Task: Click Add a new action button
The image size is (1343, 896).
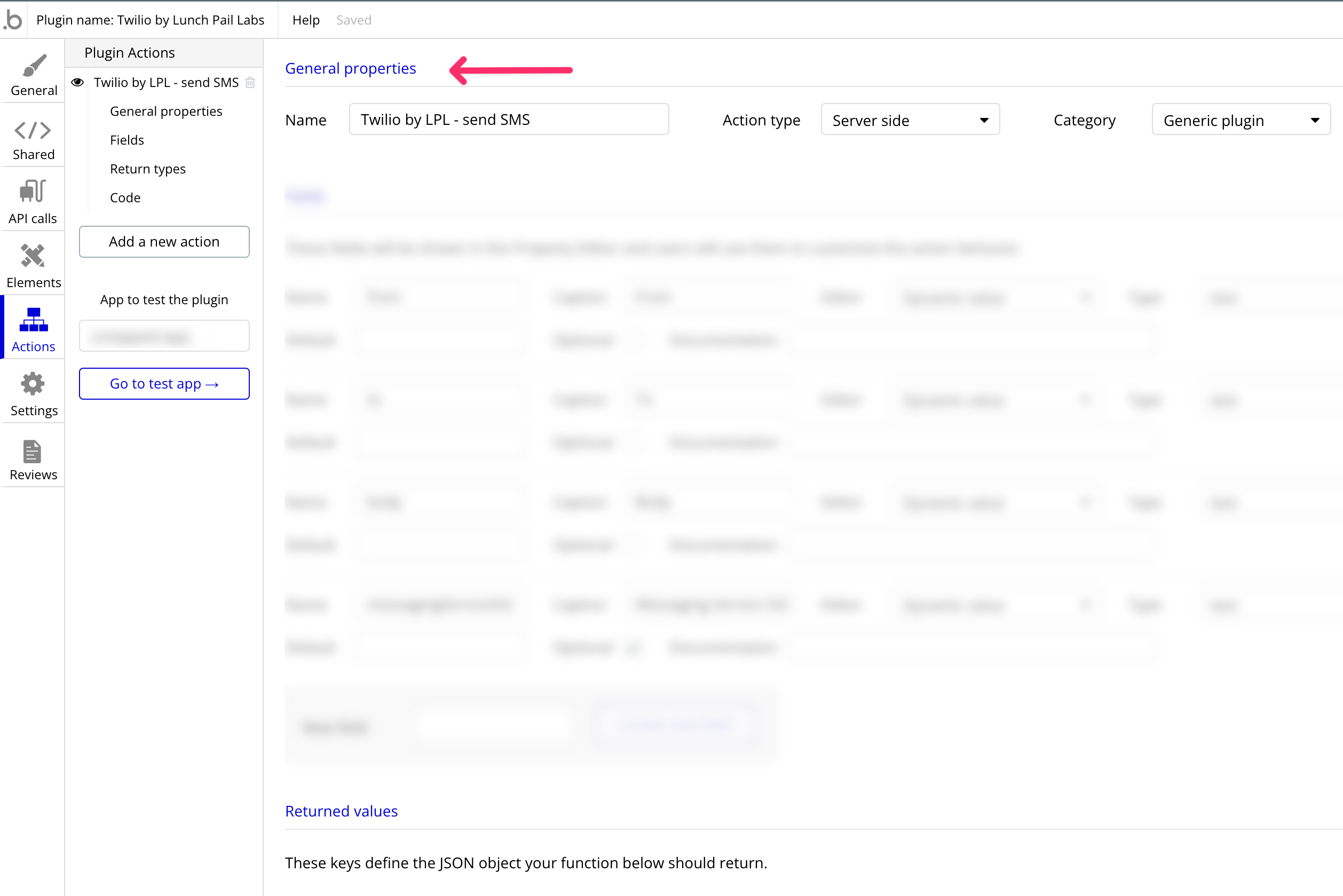Action: pyautogui.click(x=164, y=242)
